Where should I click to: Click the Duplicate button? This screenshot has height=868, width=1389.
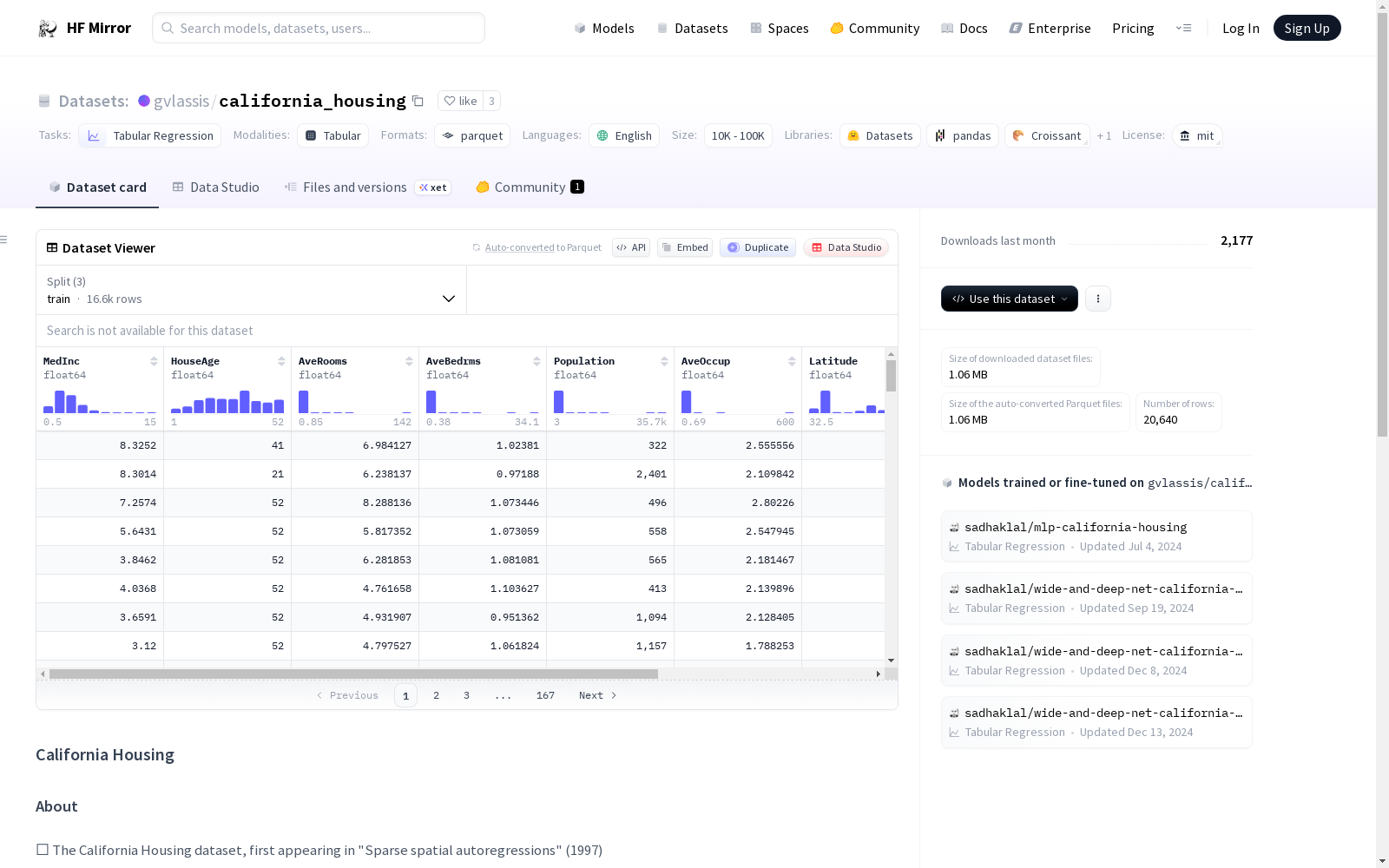(x=758, y=247)
